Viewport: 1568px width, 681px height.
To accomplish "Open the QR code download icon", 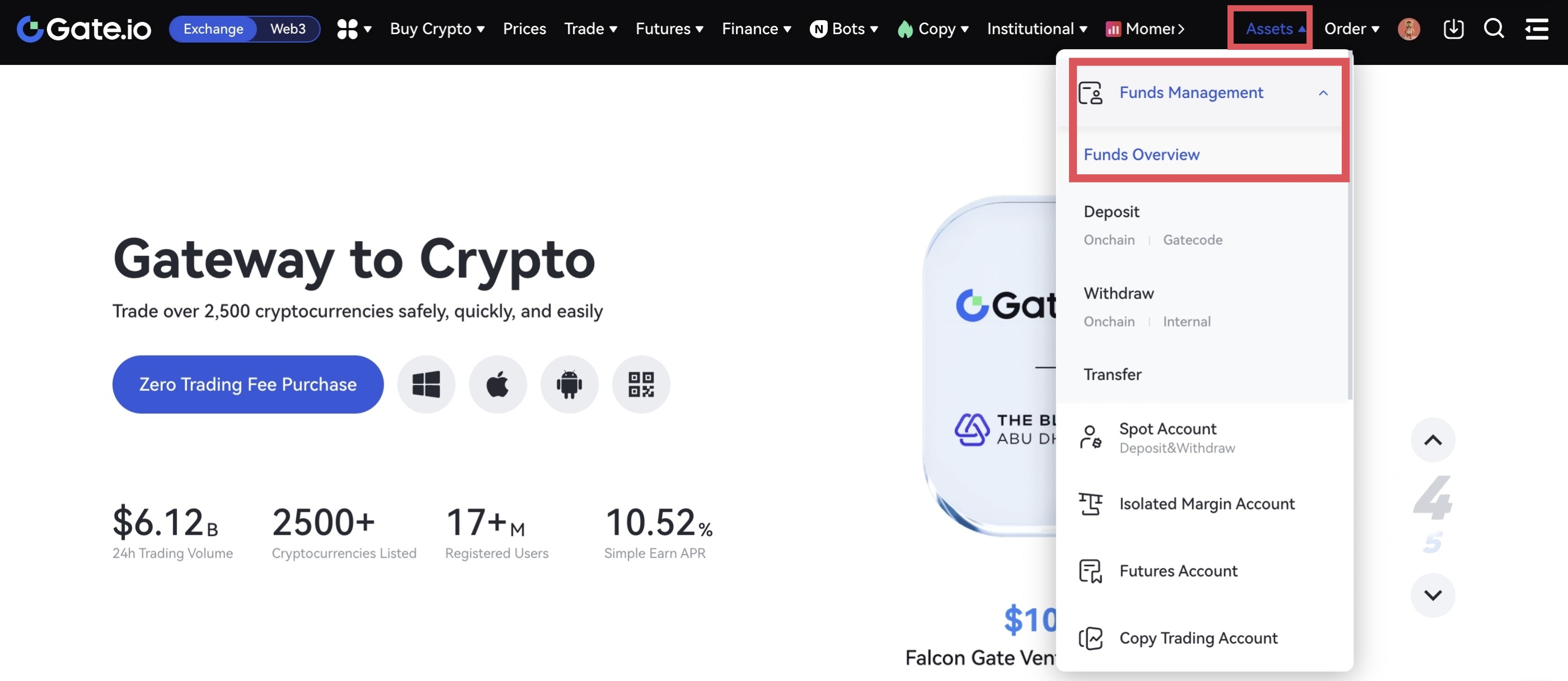I will [x=640, y=384].
